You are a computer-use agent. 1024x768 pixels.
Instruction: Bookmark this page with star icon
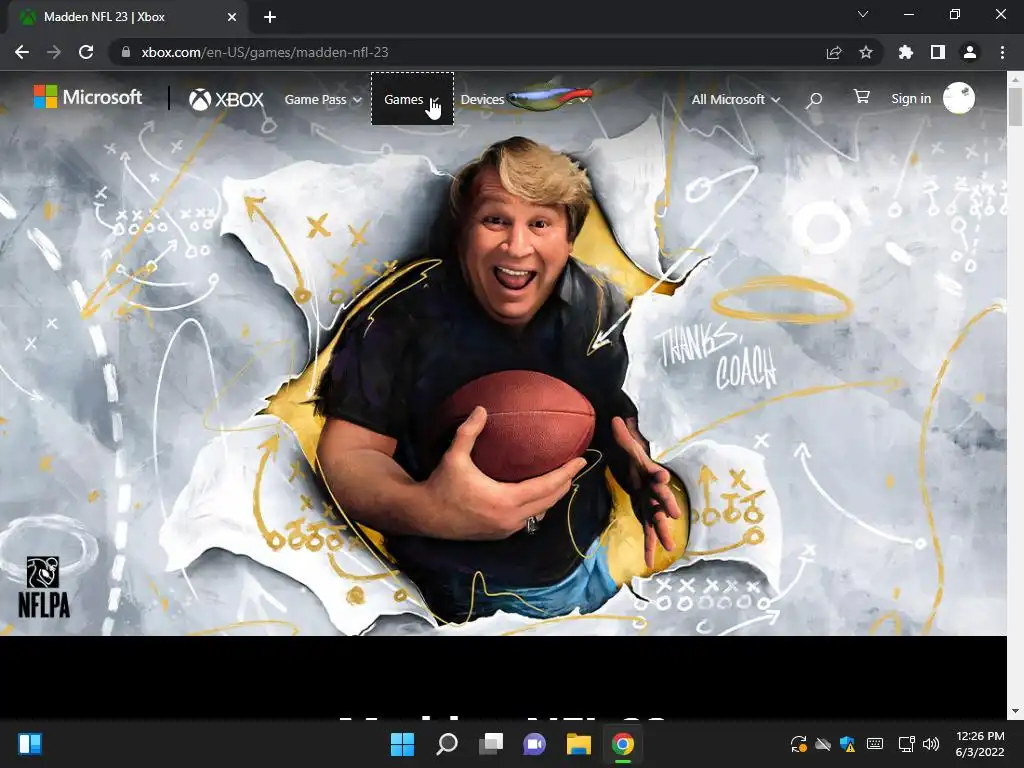coord(866,52)
